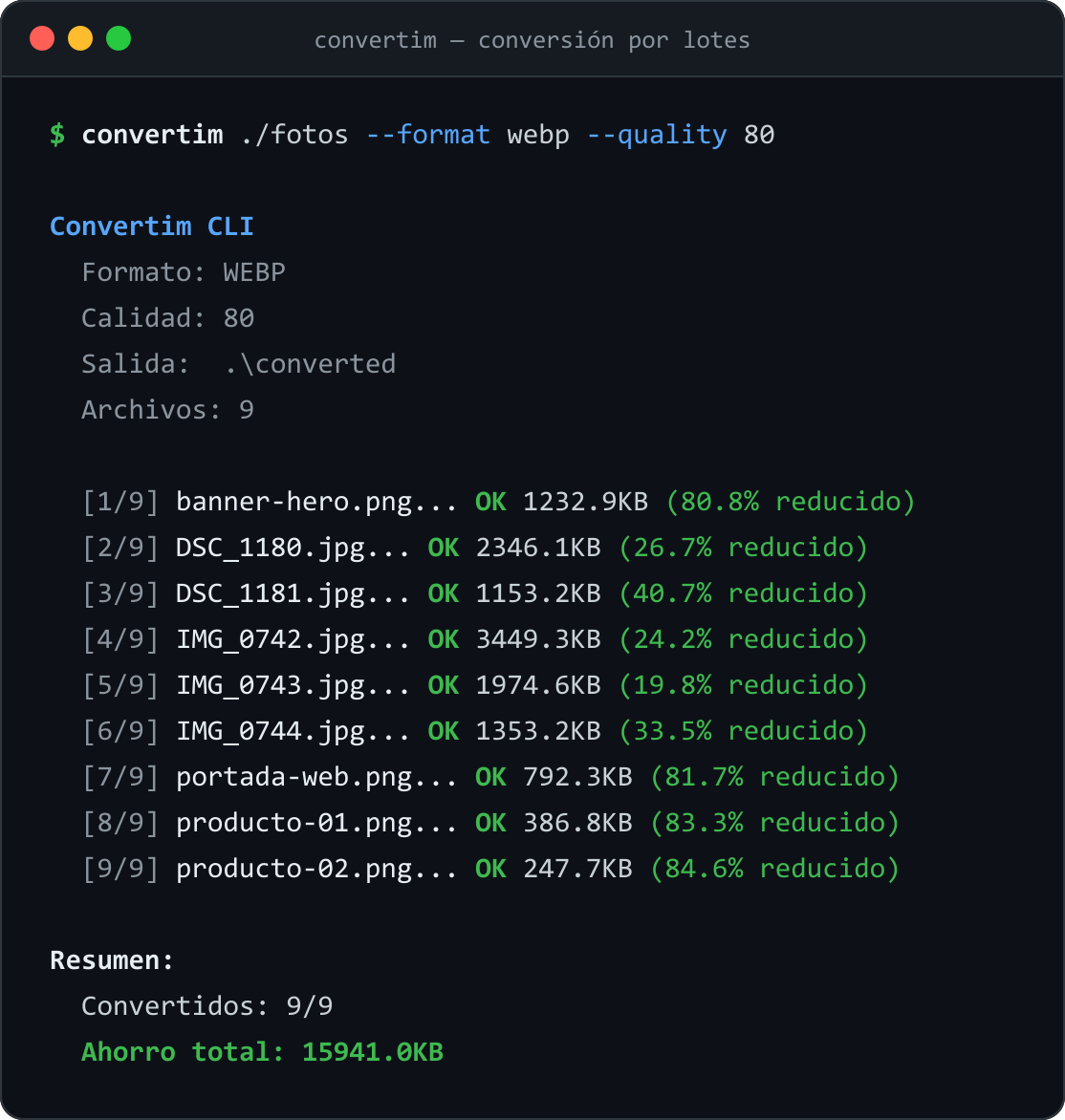Click '(81.7% reducido)' on portada-web row
Viewport: 1065px width, 1120px height.
pyautogui.click(x=774, y=776)
